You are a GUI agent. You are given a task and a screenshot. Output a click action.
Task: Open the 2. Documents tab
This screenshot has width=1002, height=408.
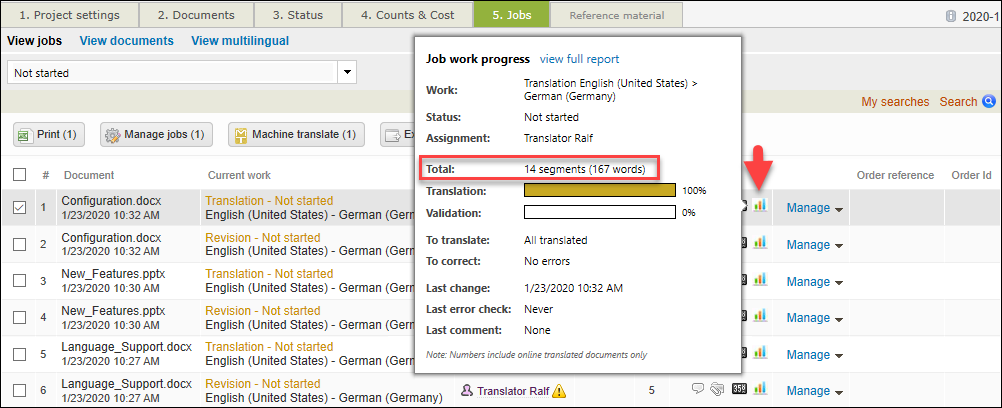[x=198, y=15]
